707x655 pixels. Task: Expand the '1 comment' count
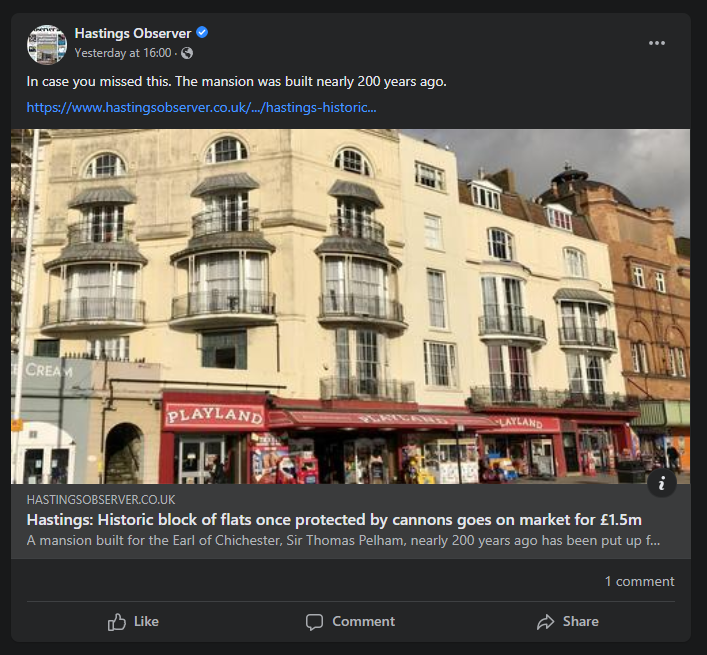(x=639, y=581)
